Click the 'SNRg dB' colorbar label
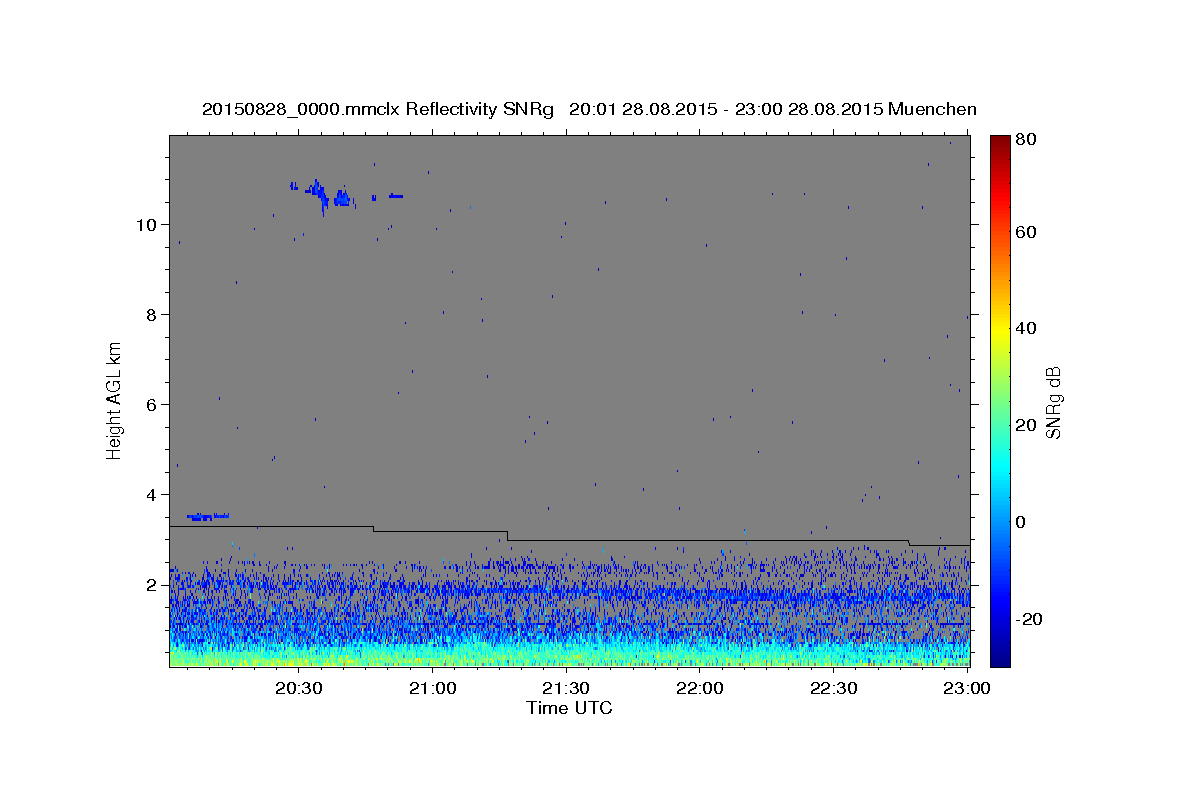Image resolution: width=1200 pixels, height=800 pixels. click(x=1053, y=402)
